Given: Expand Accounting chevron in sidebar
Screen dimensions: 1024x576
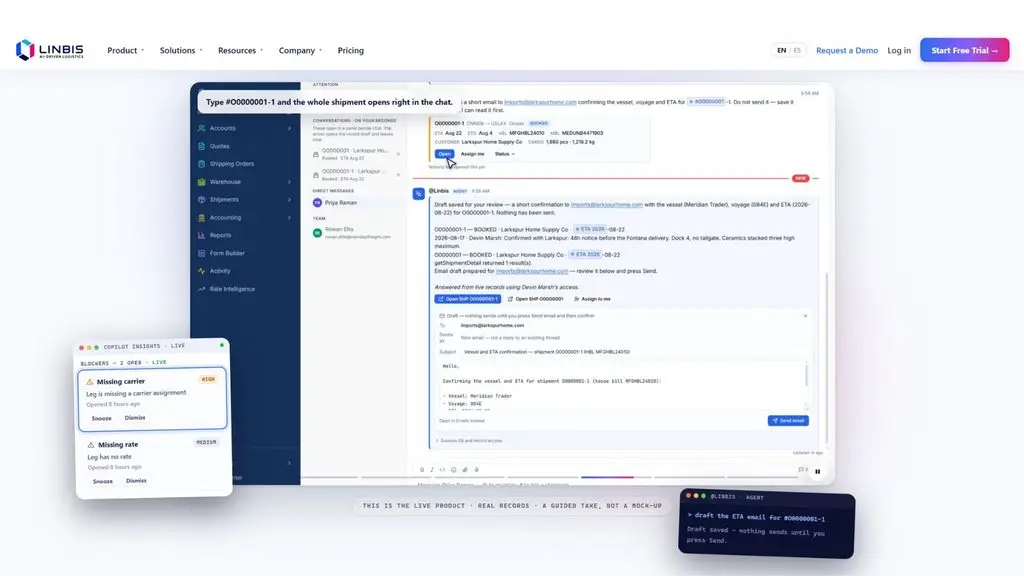Looking at the screenshot, I should 289,217.
